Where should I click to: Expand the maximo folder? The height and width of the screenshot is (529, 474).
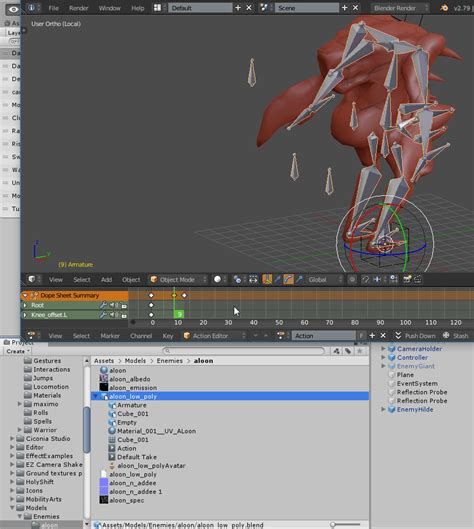coord(20,404)
